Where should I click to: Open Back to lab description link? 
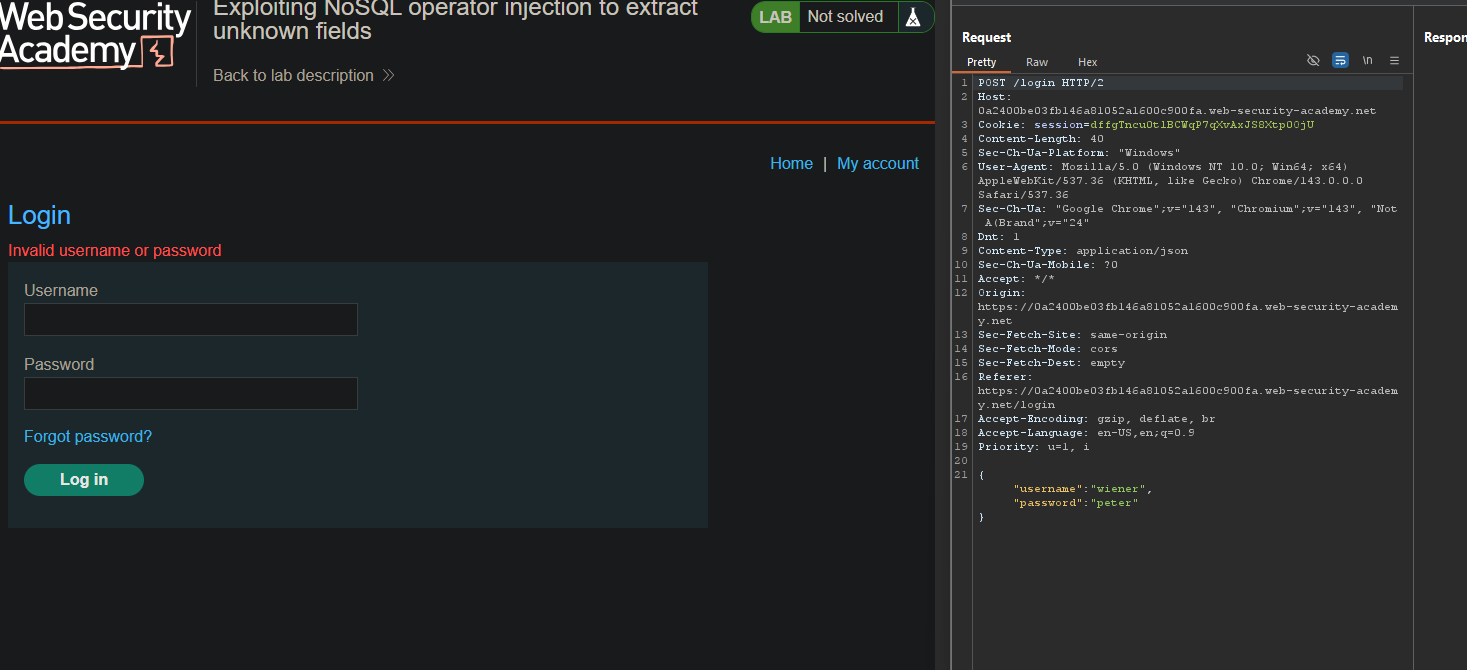point(293,76)
